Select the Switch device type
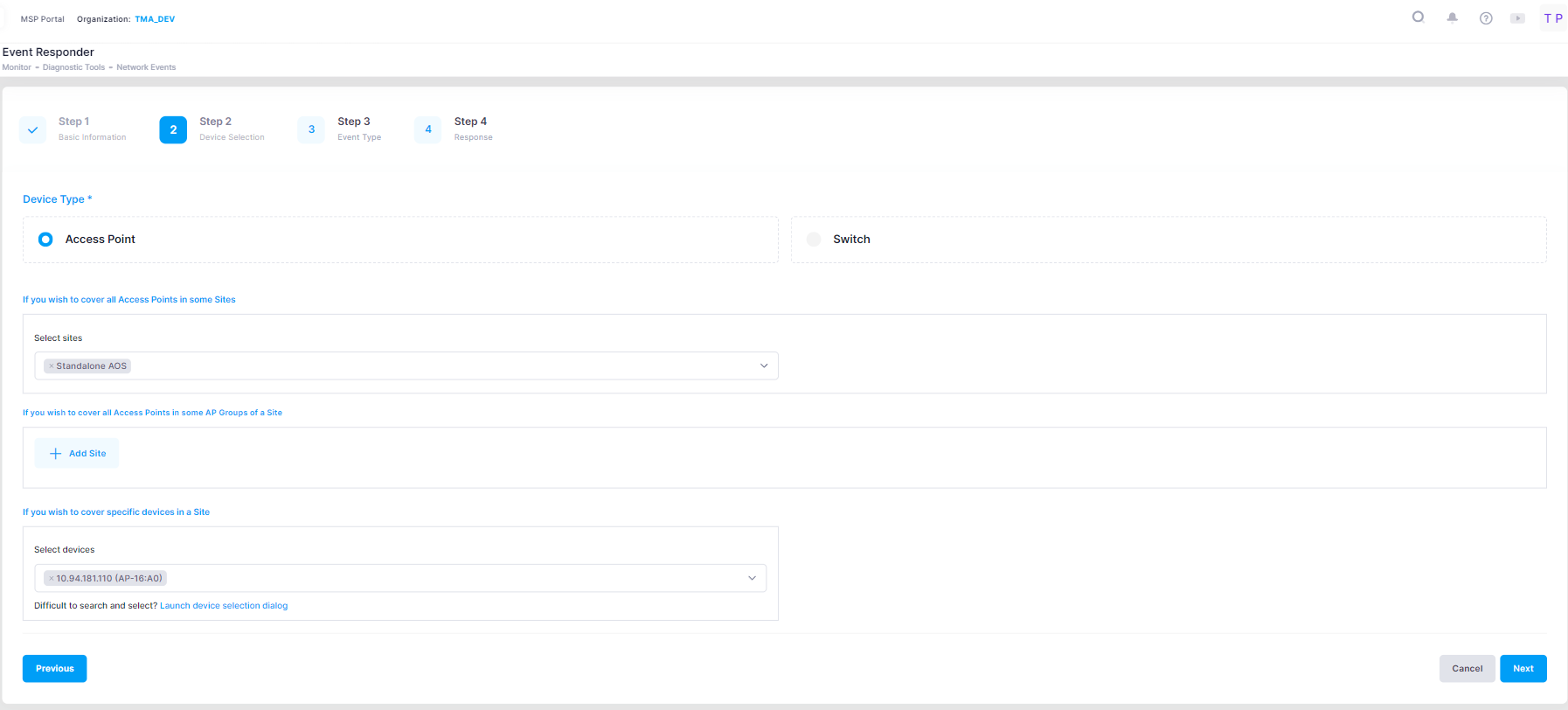The width and height of the screenshot is (1568, 710). coord(814,240)
